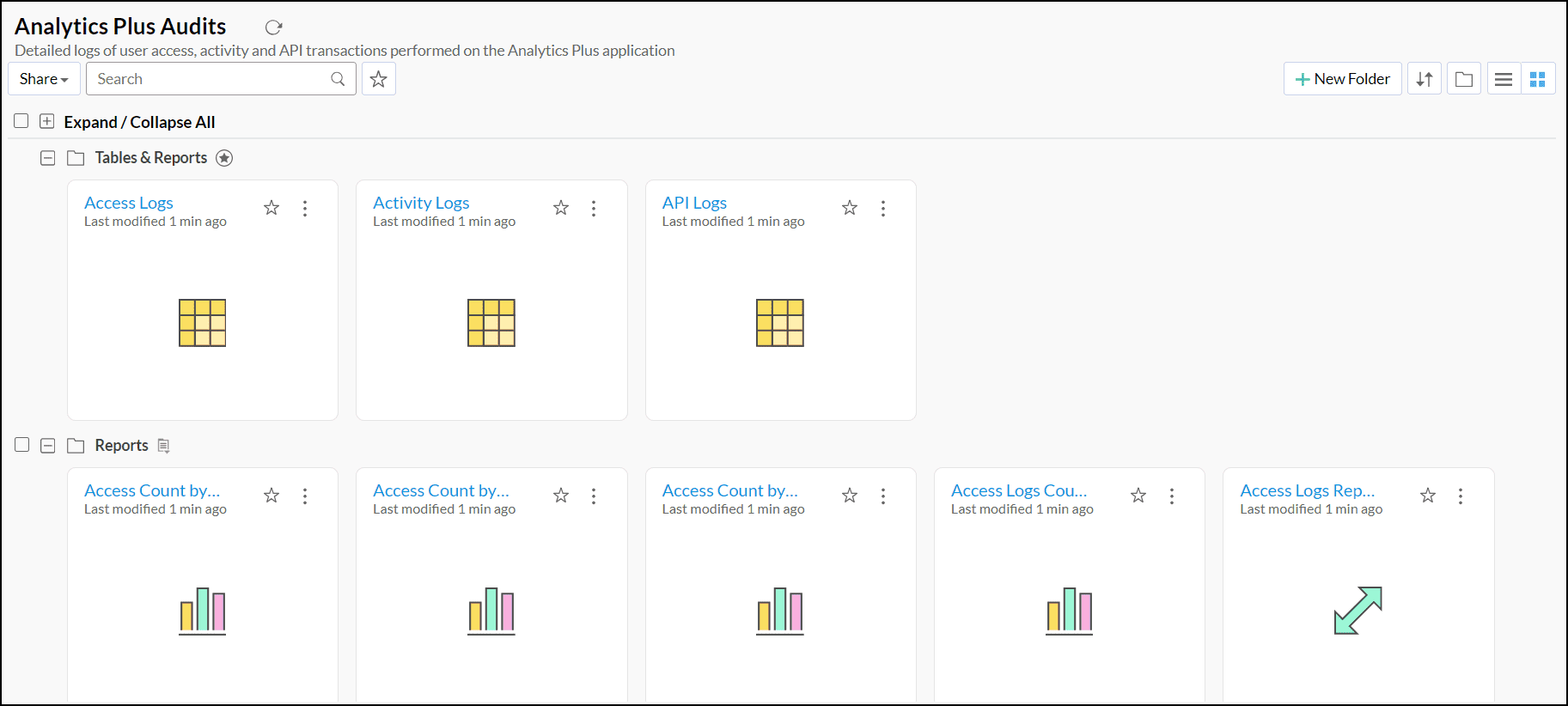Star the Access Logs table as favorite
Image resolution: width=1568 pixels, height=706 pixels.
pyautogui.click(x=272, y=208)
